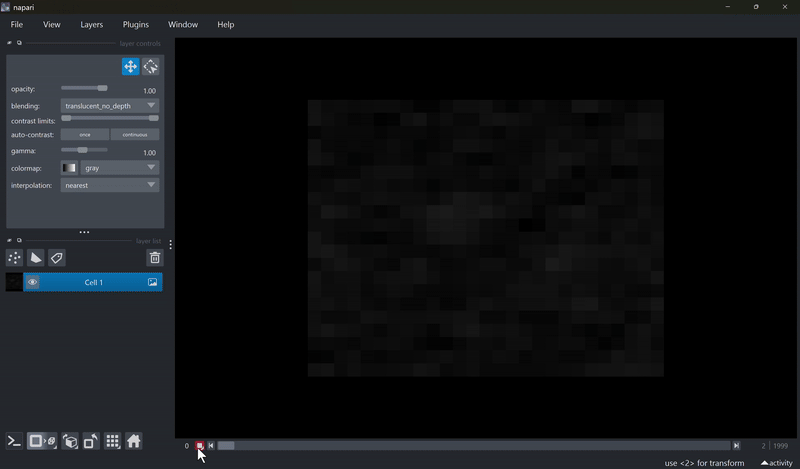800x469 pixels.
Task: Open the IPython console
Action: [x=14, y=441]
